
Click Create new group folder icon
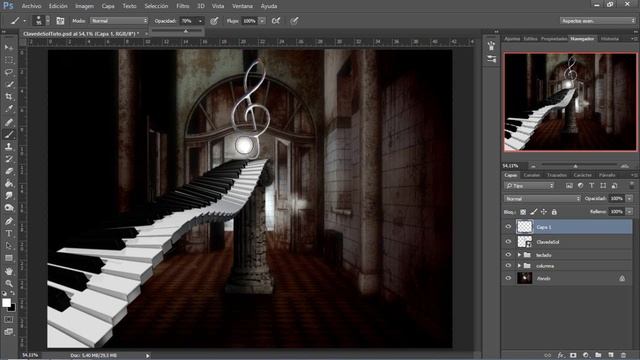598,355
